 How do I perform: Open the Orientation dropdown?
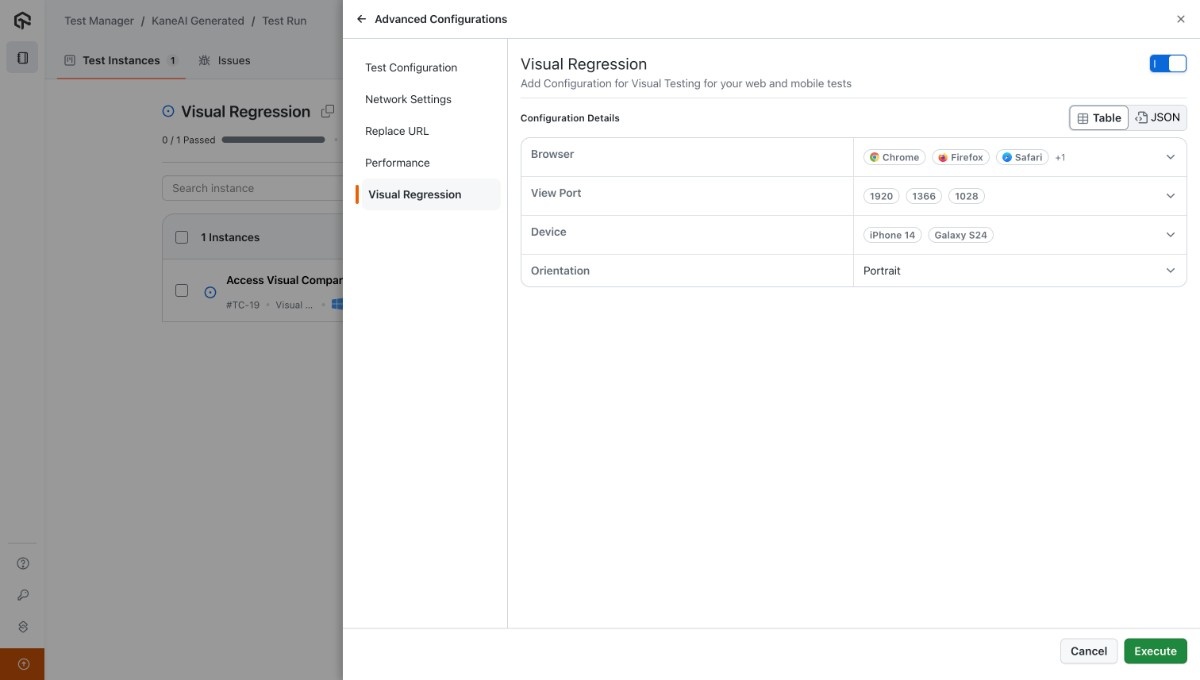[x=1169, y=270]
